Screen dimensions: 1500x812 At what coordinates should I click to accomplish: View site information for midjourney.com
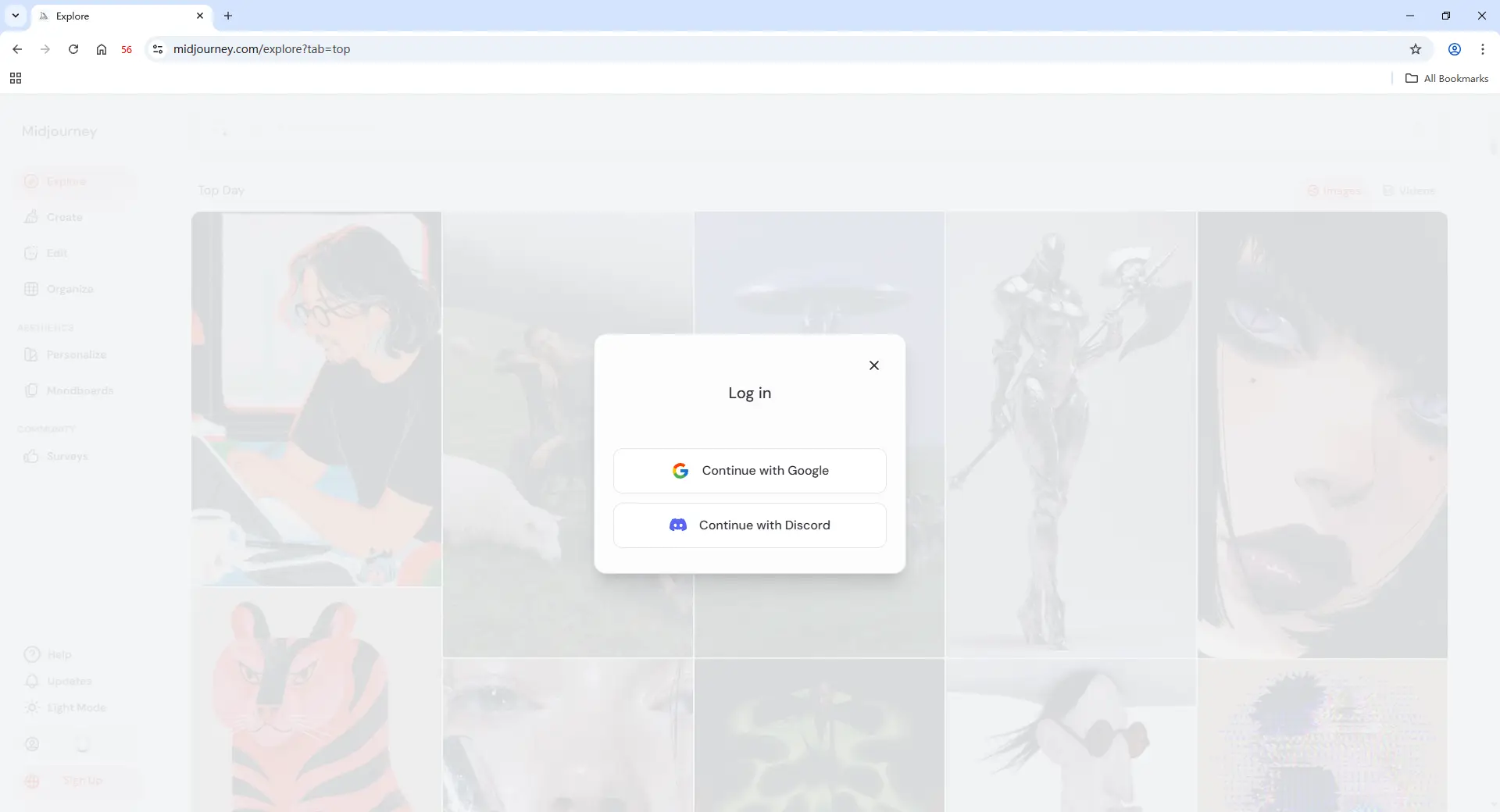tap(158, 49)
